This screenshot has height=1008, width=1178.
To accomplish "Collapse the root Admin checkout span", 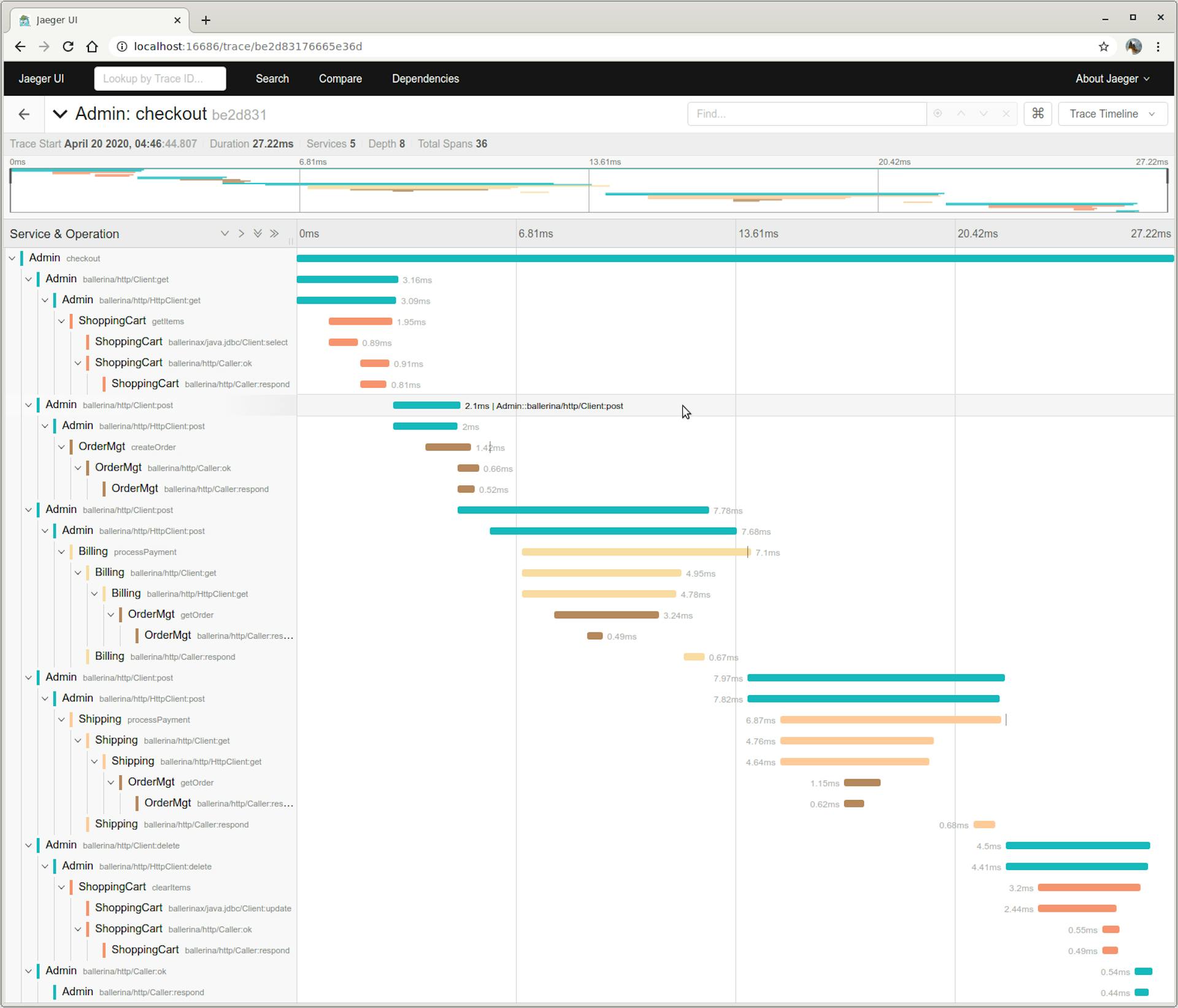I will point(12,258).
